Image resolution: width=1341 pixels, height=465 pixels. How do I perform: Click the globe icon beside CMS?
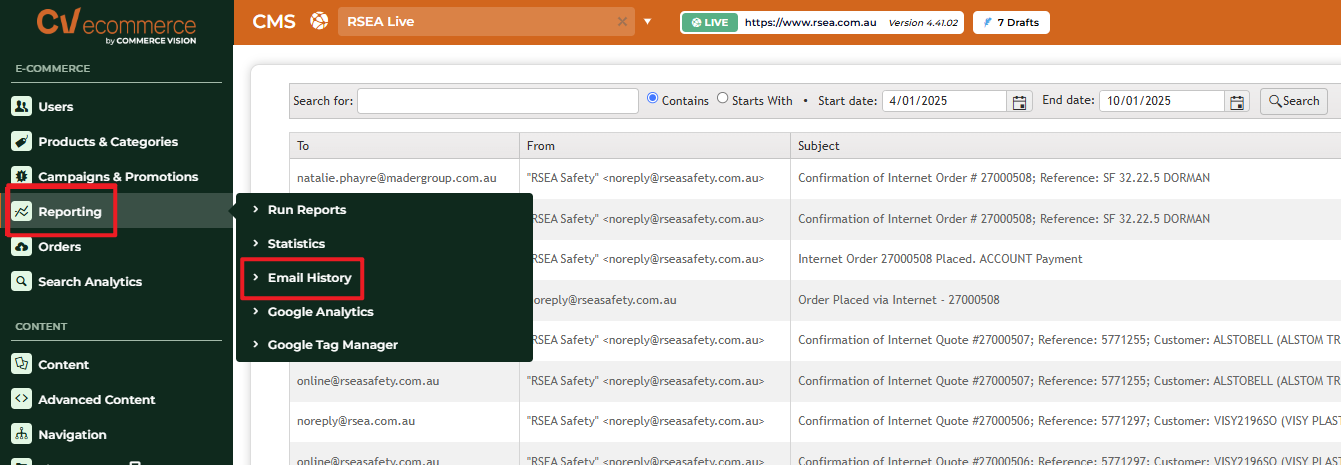[x=319, y=21]
